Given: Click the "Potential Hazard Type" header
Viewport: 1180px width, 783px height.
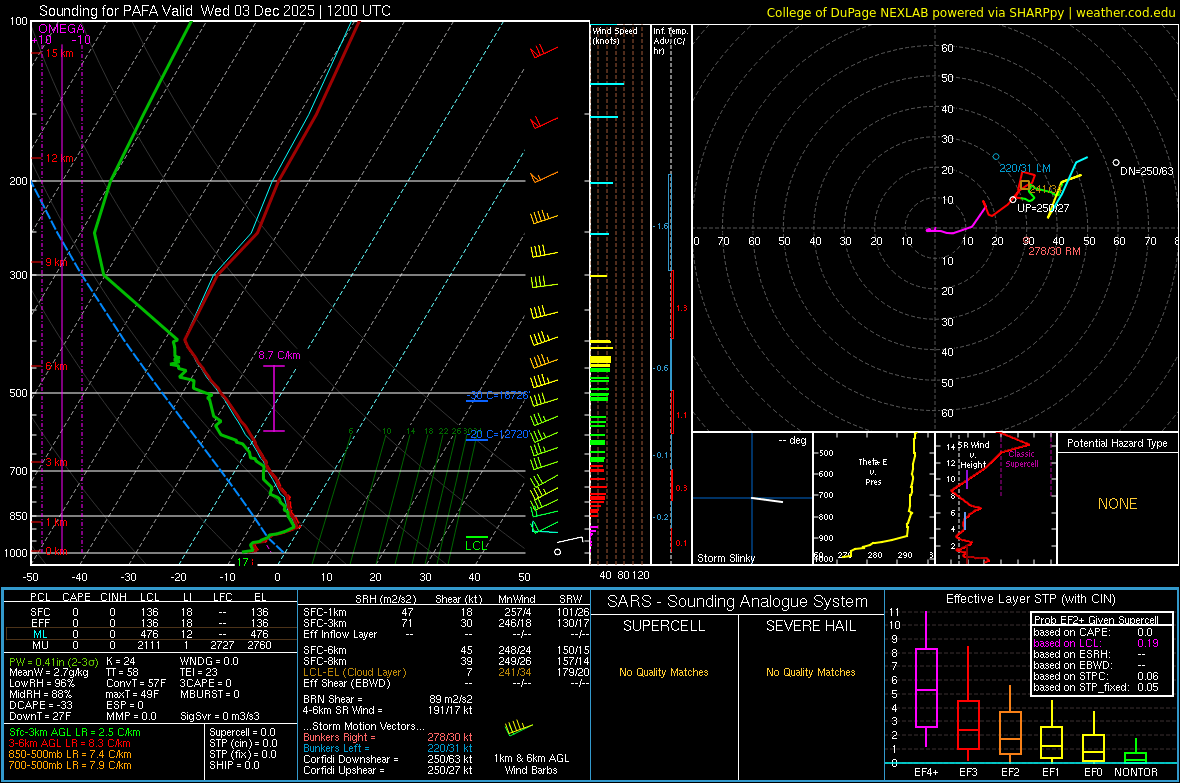Looking at the screenshot, I should tap(1117, 443).
